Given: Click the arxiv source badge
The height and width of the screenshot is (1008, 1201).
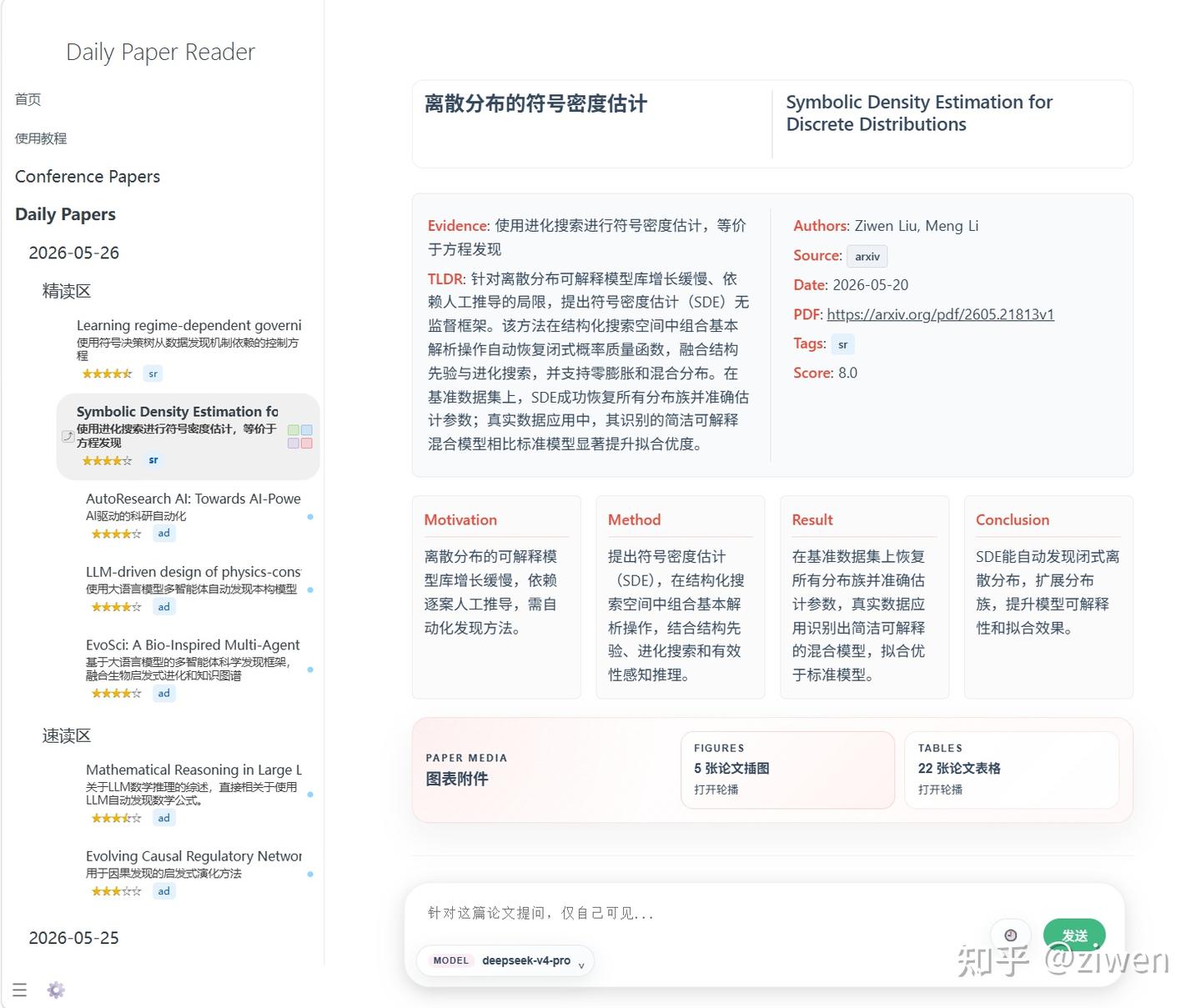Looking at the screenshot, I should (867, 257).
